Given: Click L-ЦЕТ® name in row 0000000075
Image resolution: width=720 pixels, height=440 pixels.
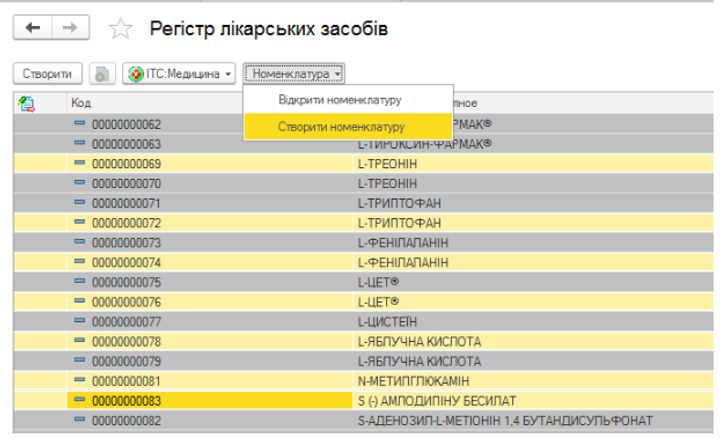Looking at the screenshot, I should [378, 282].
